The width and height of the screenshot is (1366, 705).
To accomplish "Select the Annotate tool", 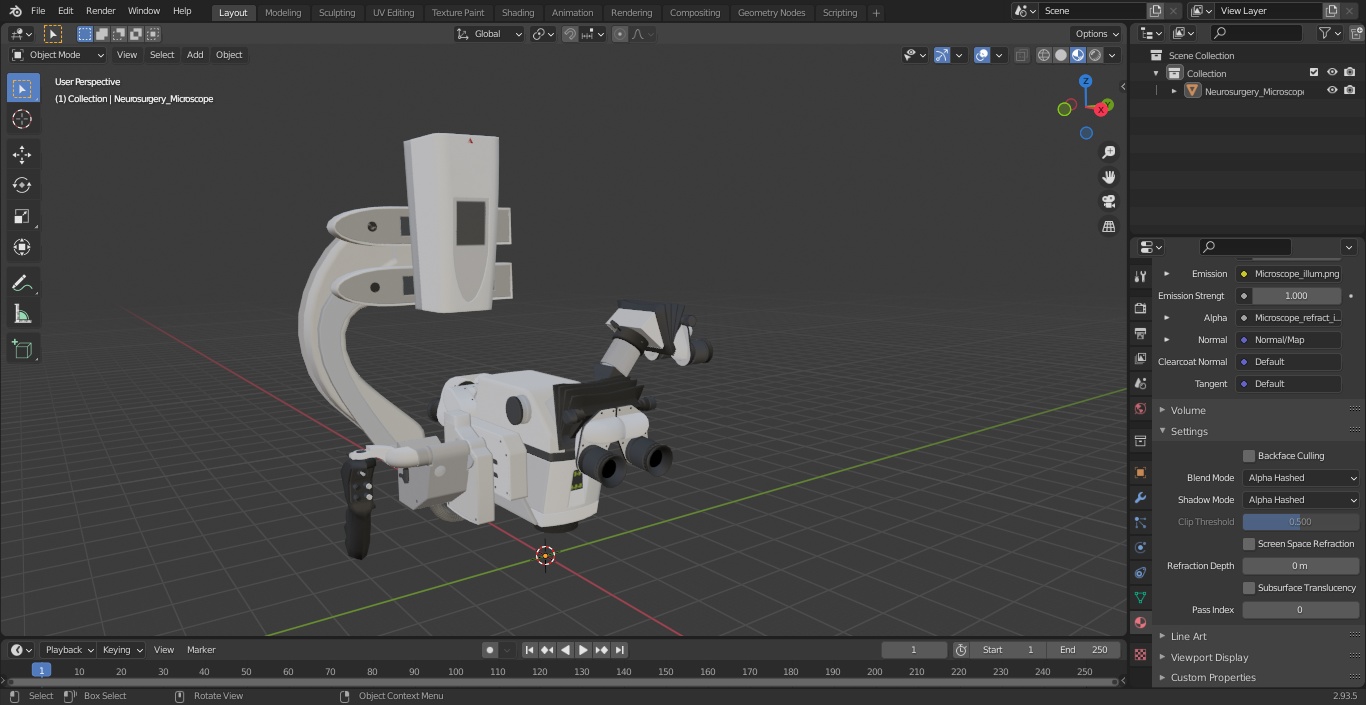I will coord(22,284).
